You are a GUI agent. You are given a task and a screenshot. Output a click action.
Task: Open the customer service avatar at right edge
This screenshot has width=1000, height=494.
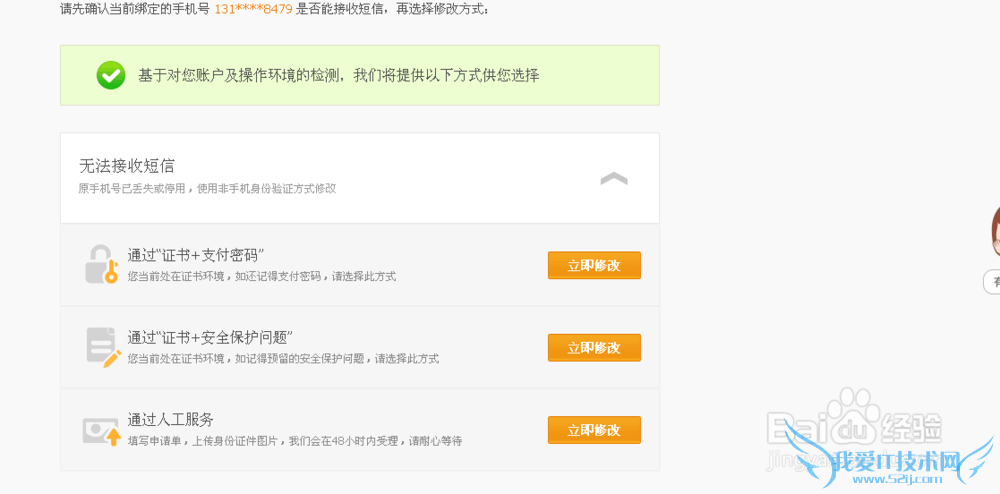994,234
